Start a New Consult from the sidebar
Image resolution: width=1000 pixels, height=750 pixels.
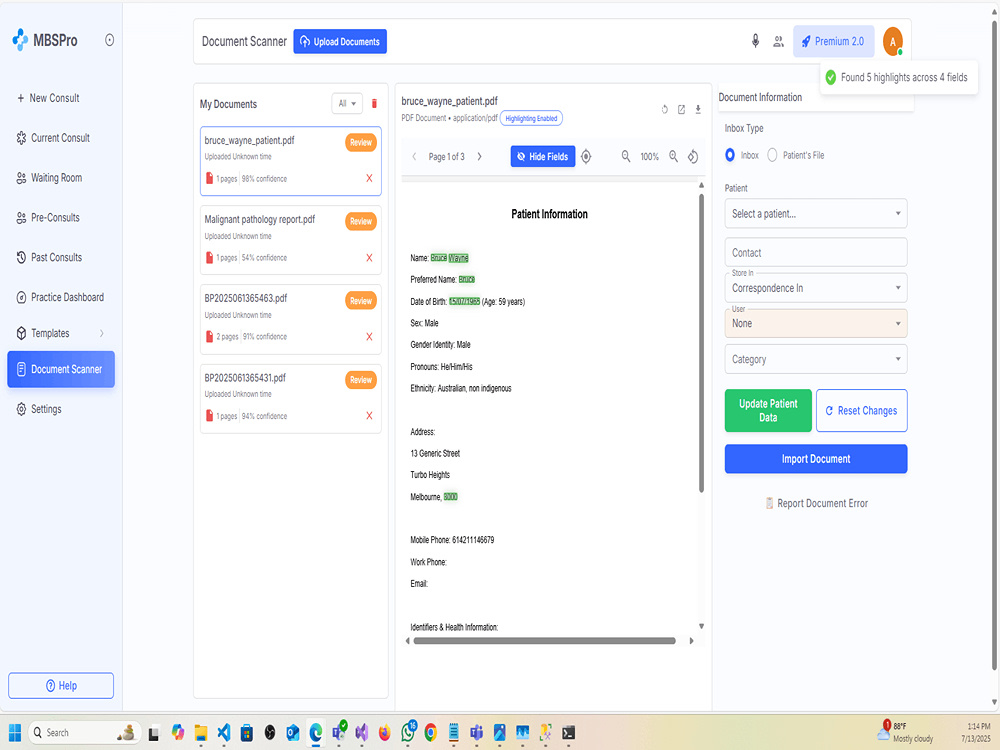(48, 98)
